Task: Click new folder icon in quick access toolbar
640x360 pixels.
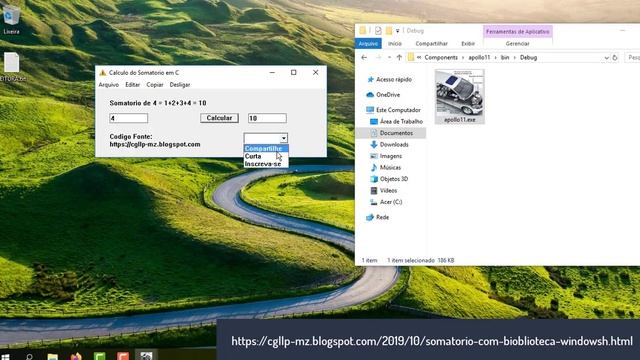Action: click(x=389, y=31)
